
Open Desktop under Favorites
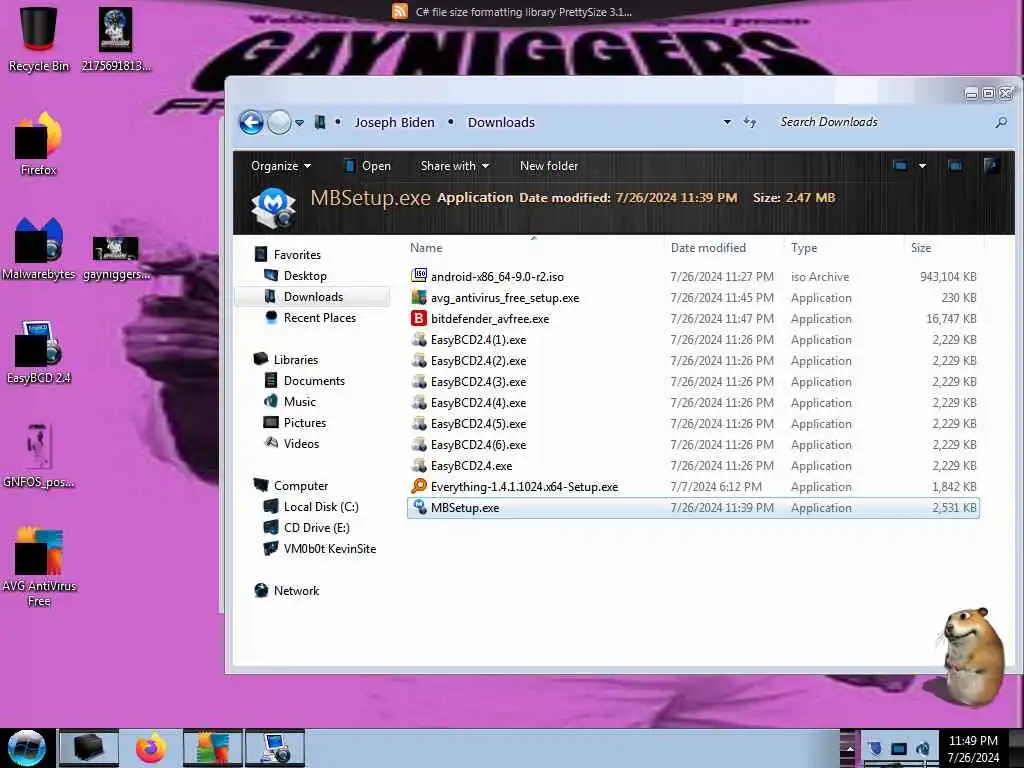click(x=305, y=276)
